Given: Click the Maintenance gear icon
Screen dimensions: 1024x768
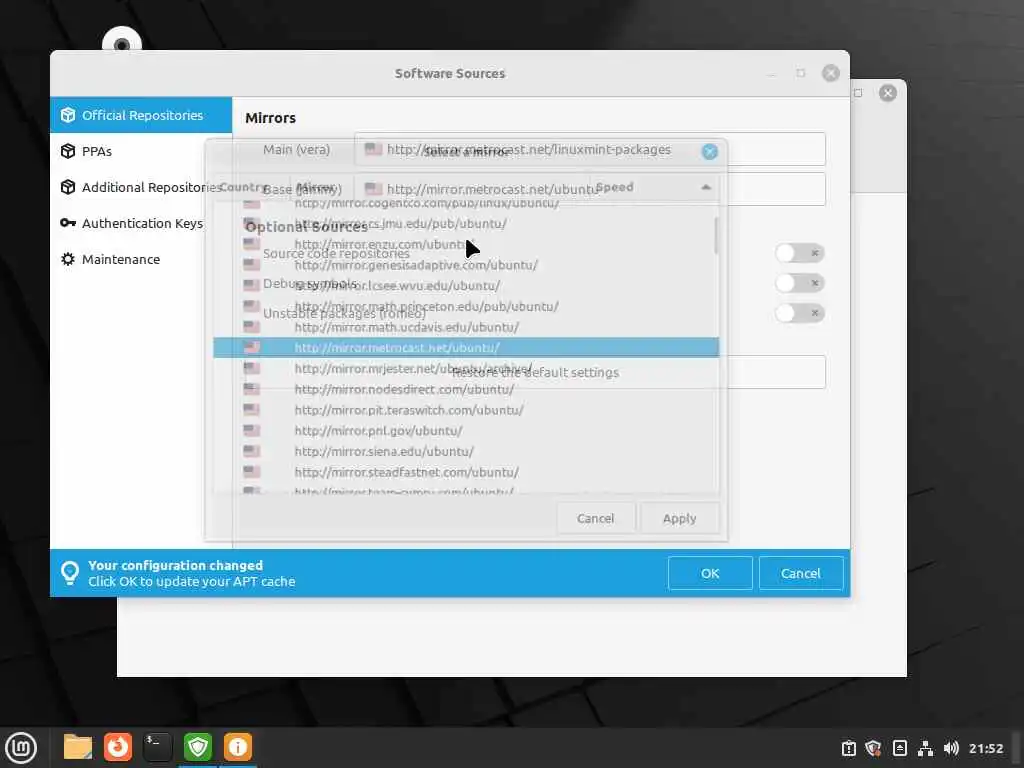Looking at the screenshot, I should [68, 259].
